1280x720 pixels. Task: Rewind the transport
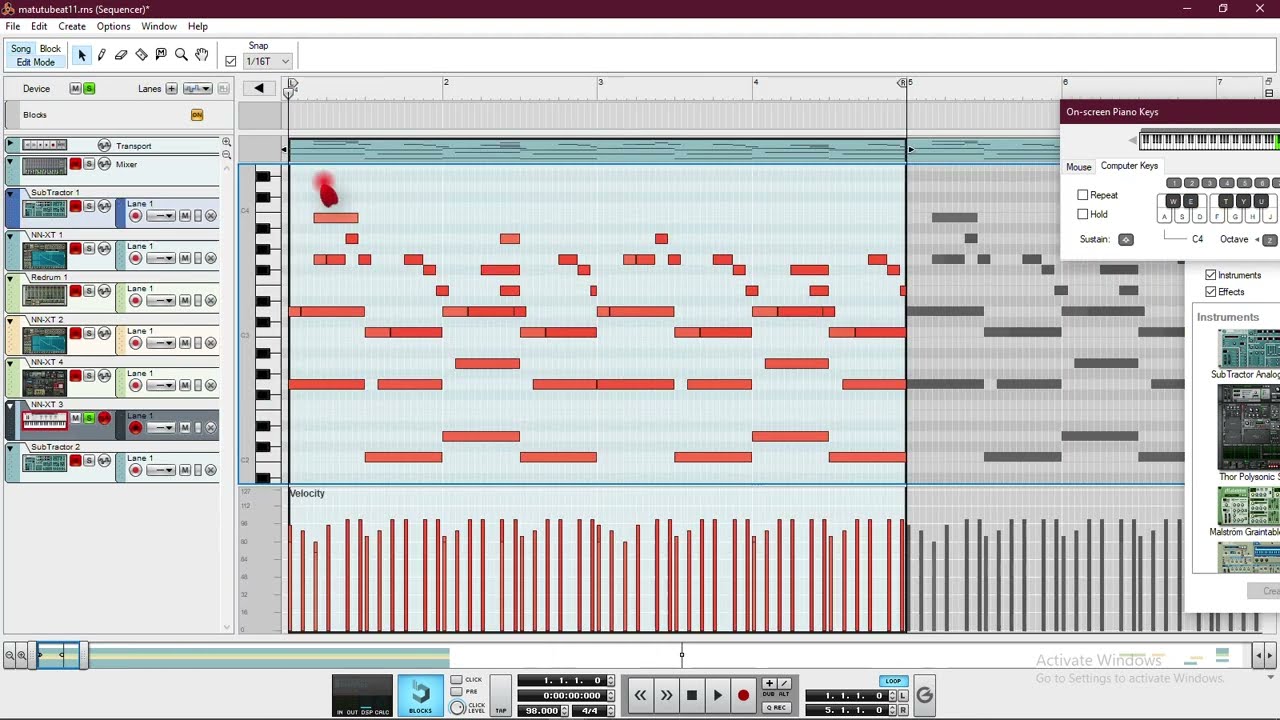[x=640, y=695]
